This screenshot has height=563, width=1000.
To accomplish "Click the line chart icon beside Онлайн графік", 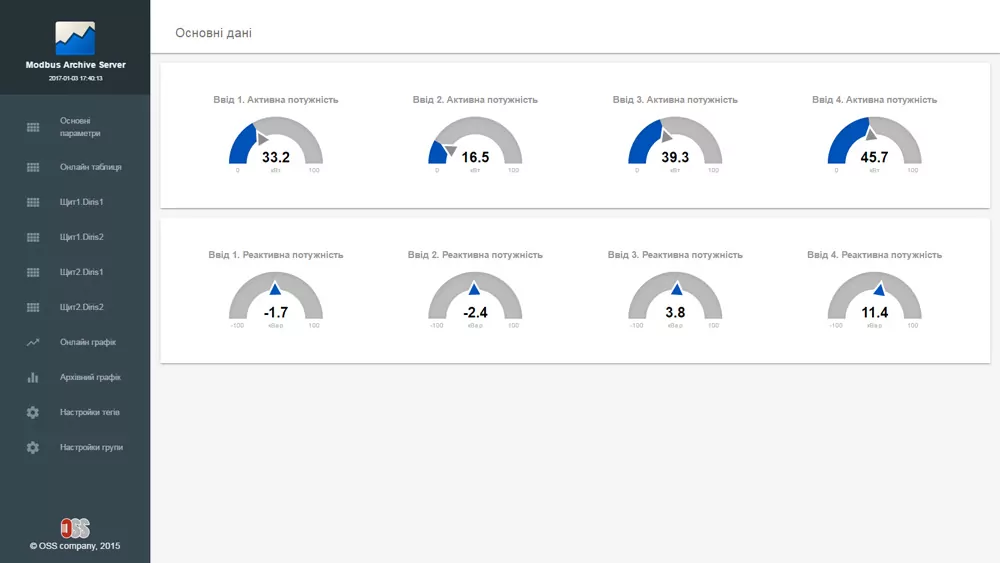I will (x=33, y=342).
